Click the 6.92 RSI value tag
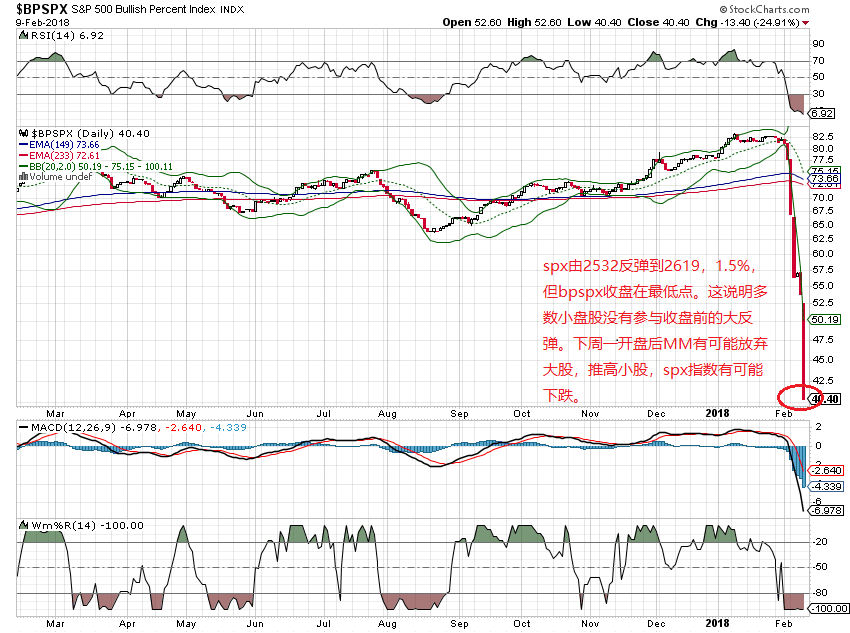The width and height of the screenshot is (850, 633). (x=824, y=114)
